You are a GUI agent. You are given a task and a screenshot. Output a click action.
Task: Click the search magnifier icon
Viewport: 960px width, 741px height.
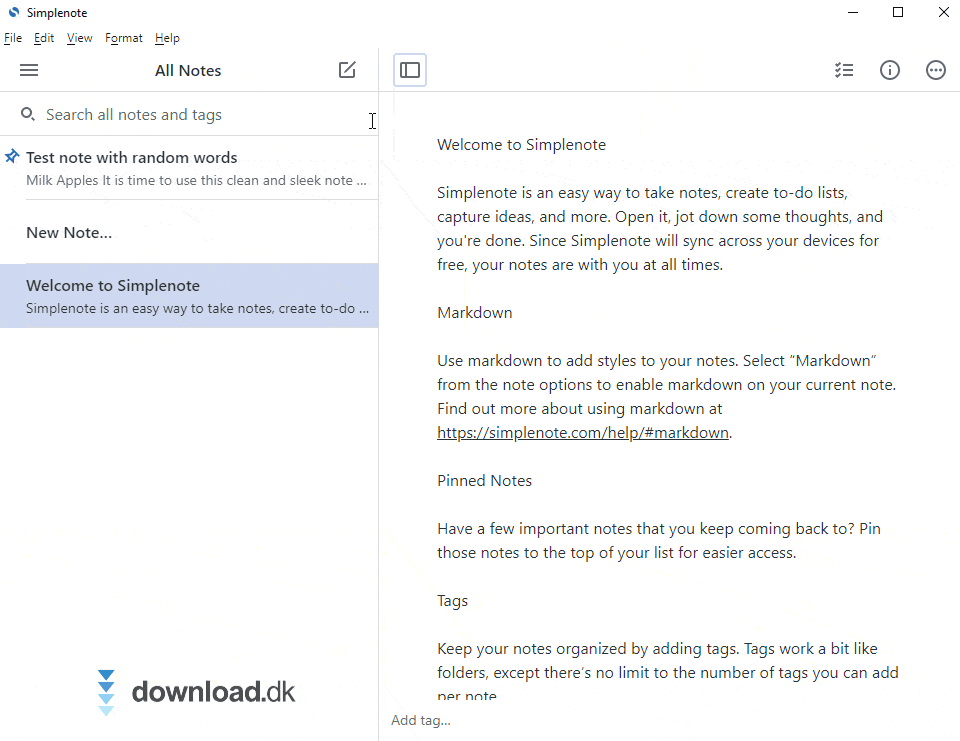(x=28, y=115)
